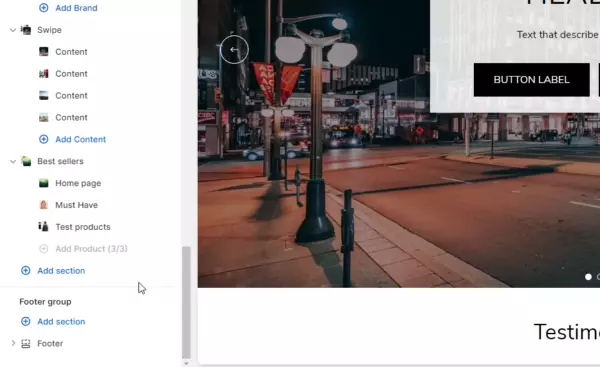Select the Best sellers label
The image size is (600, 367).
[60, 161]
